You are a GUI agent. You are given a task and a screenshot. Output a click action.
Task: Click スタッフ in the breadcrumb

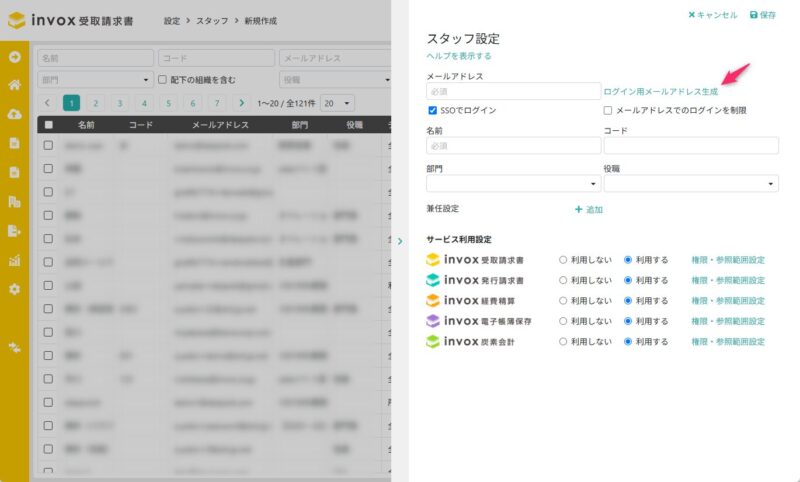pos(212,21)
